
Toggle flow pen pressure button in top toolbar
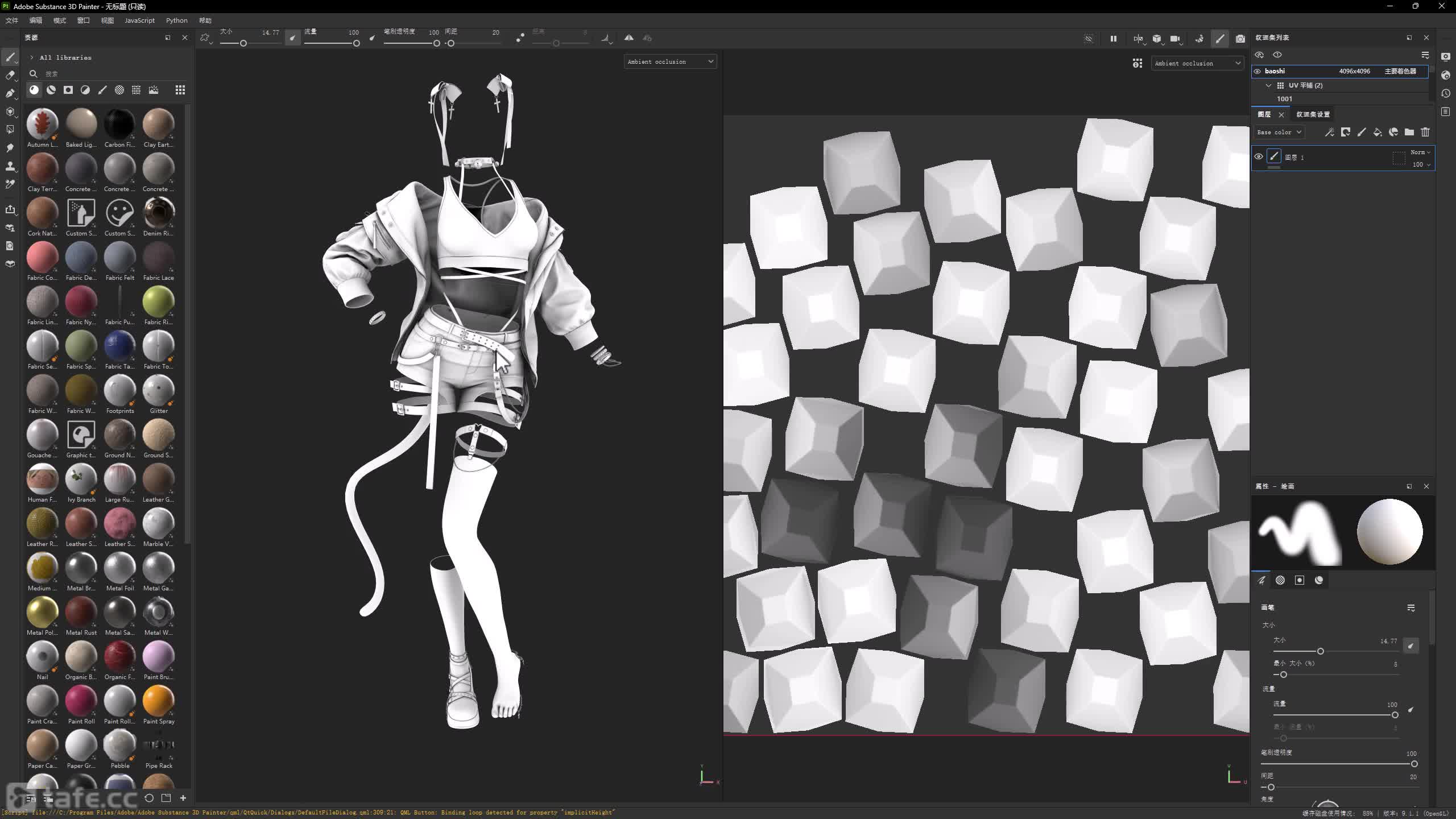[x=373, y=38]
